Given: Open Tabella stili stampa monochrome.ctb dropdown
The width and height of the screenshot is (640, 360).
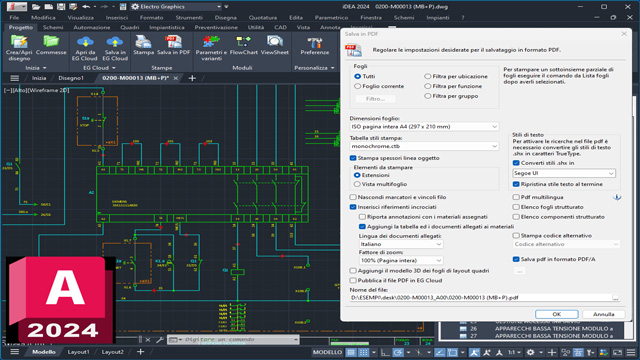Looking at the screenshot, I should point(424,146).
